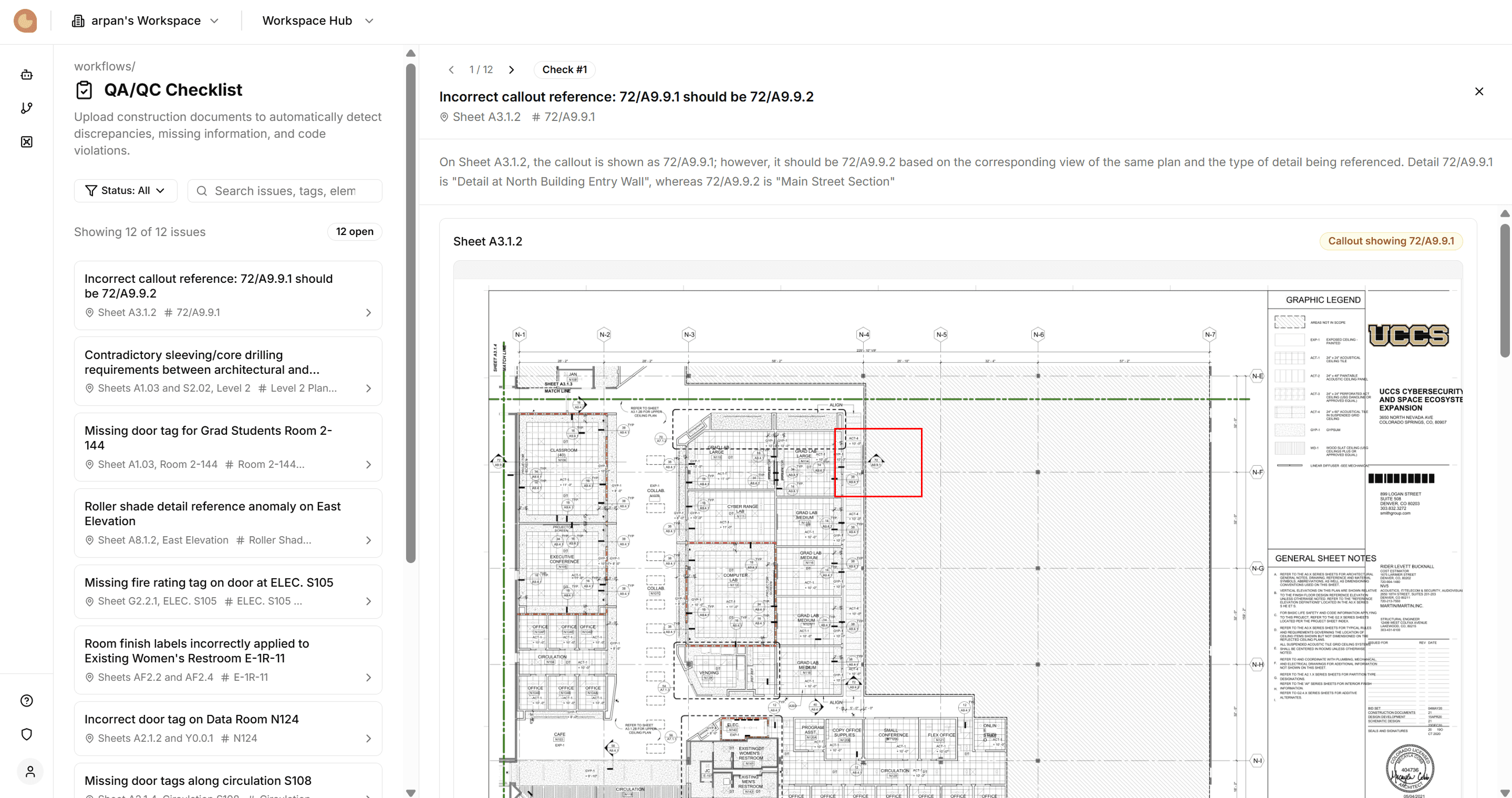Open the Status: All filter dropdown
This screenshot has height=798, width=1512.
[125, 190]
